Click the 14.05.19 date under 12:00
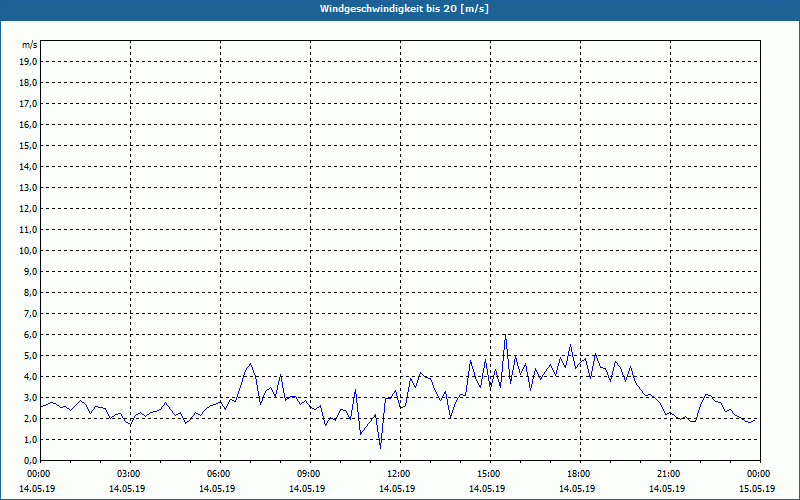This screenshot has height=500, width=800. [397, 489]
